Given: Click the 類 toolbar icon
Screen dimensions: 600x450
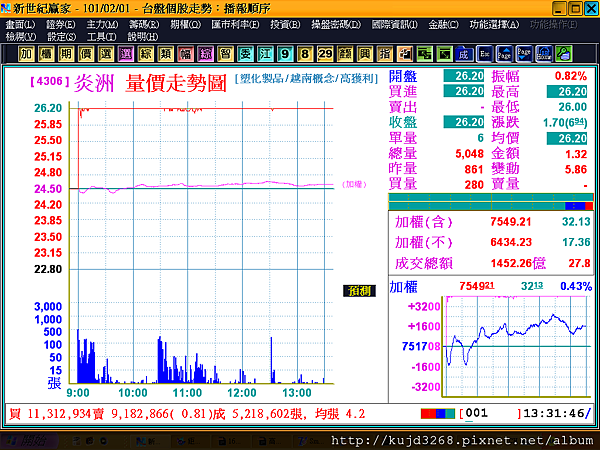Looking at the screenshot, I should coord(166,54).
